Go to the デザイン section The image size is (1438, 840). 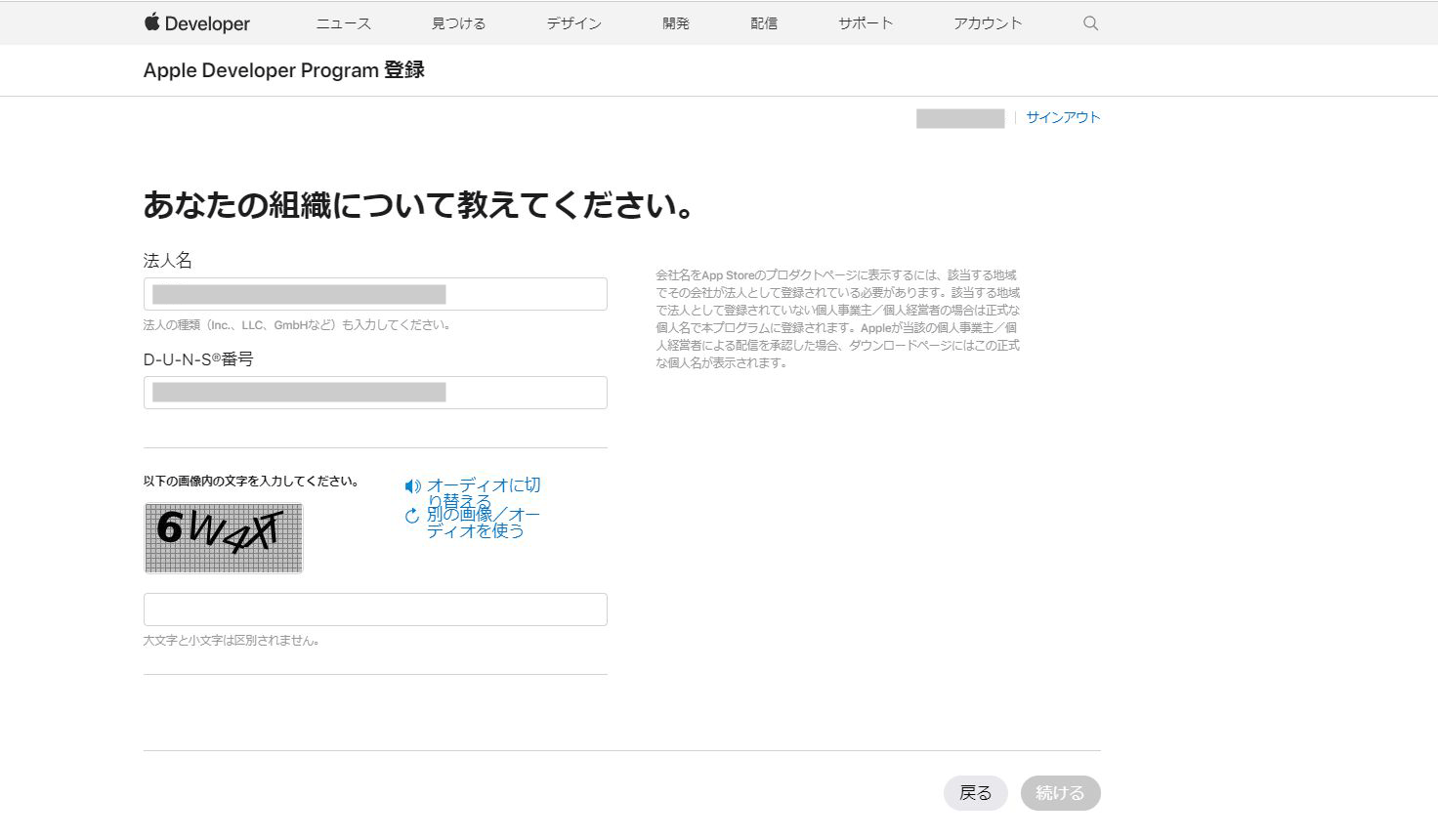click(x=573, y=23)
